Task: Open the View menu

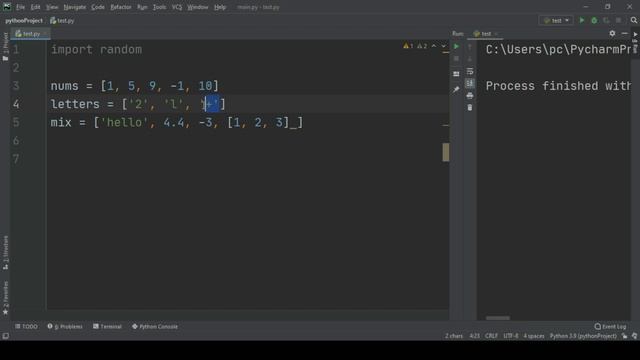Action: [x=52, y=7]
